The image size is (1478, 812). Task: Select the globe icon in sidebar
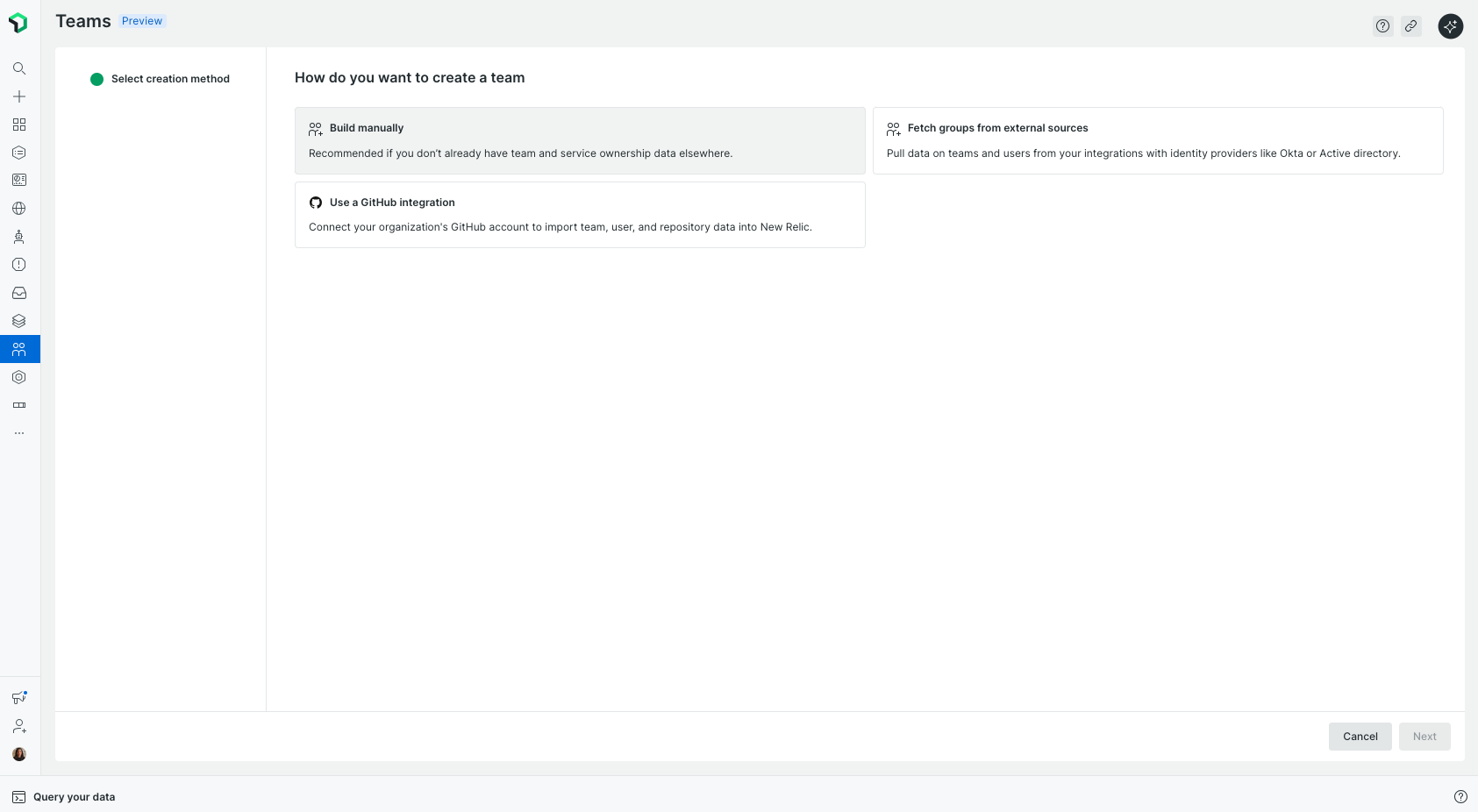point(19,209)
